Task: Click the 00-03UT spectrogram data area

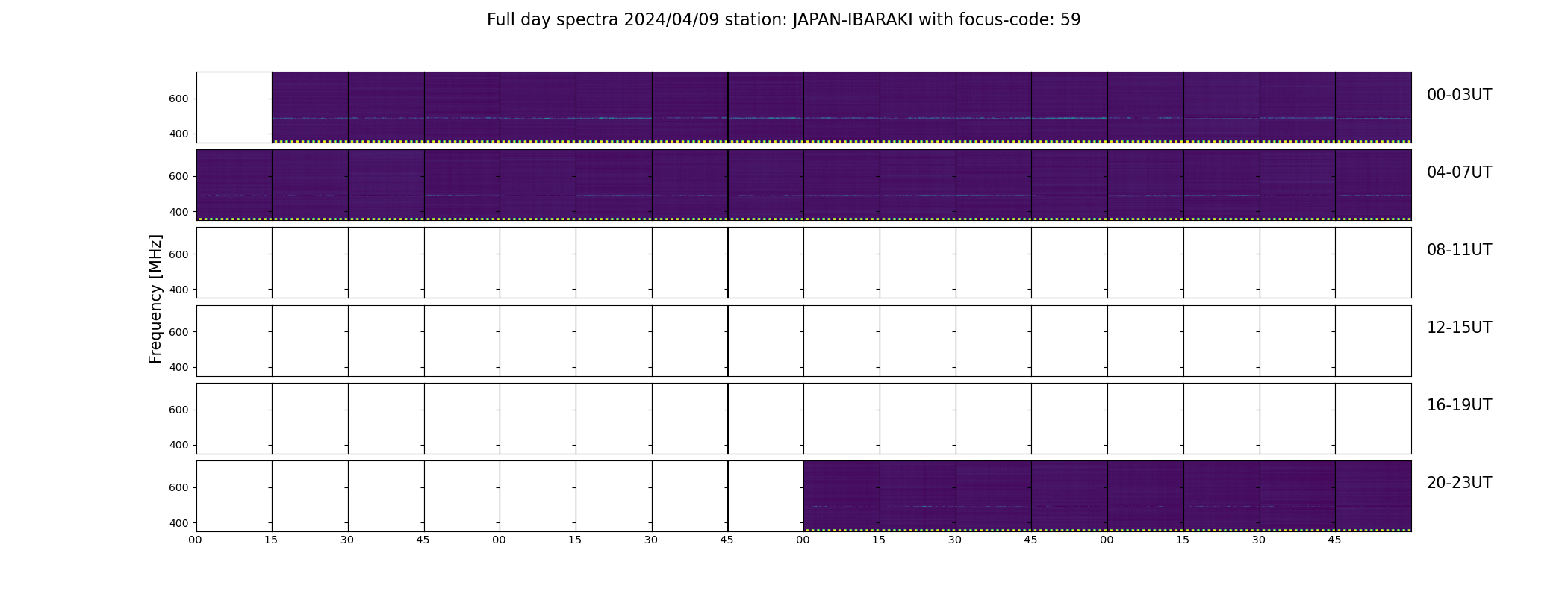Action: 841,107
